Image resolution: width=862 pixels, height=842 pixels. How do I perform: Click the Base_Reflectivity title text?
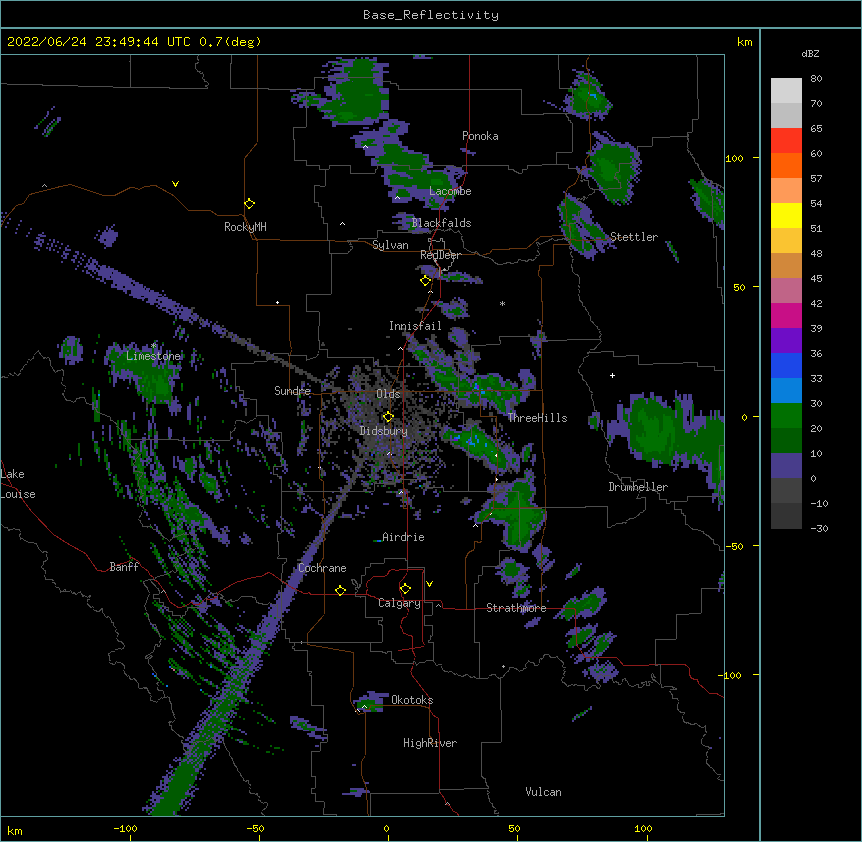tap(431, 15)
